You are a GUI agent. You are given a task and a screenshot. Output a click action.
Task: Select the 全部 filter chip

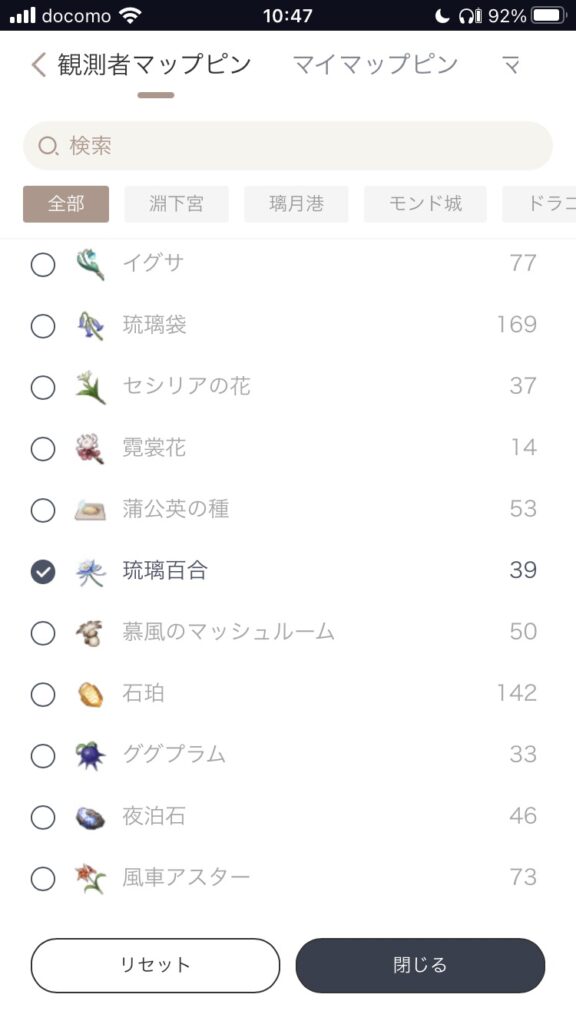click(x=66, y=204)
